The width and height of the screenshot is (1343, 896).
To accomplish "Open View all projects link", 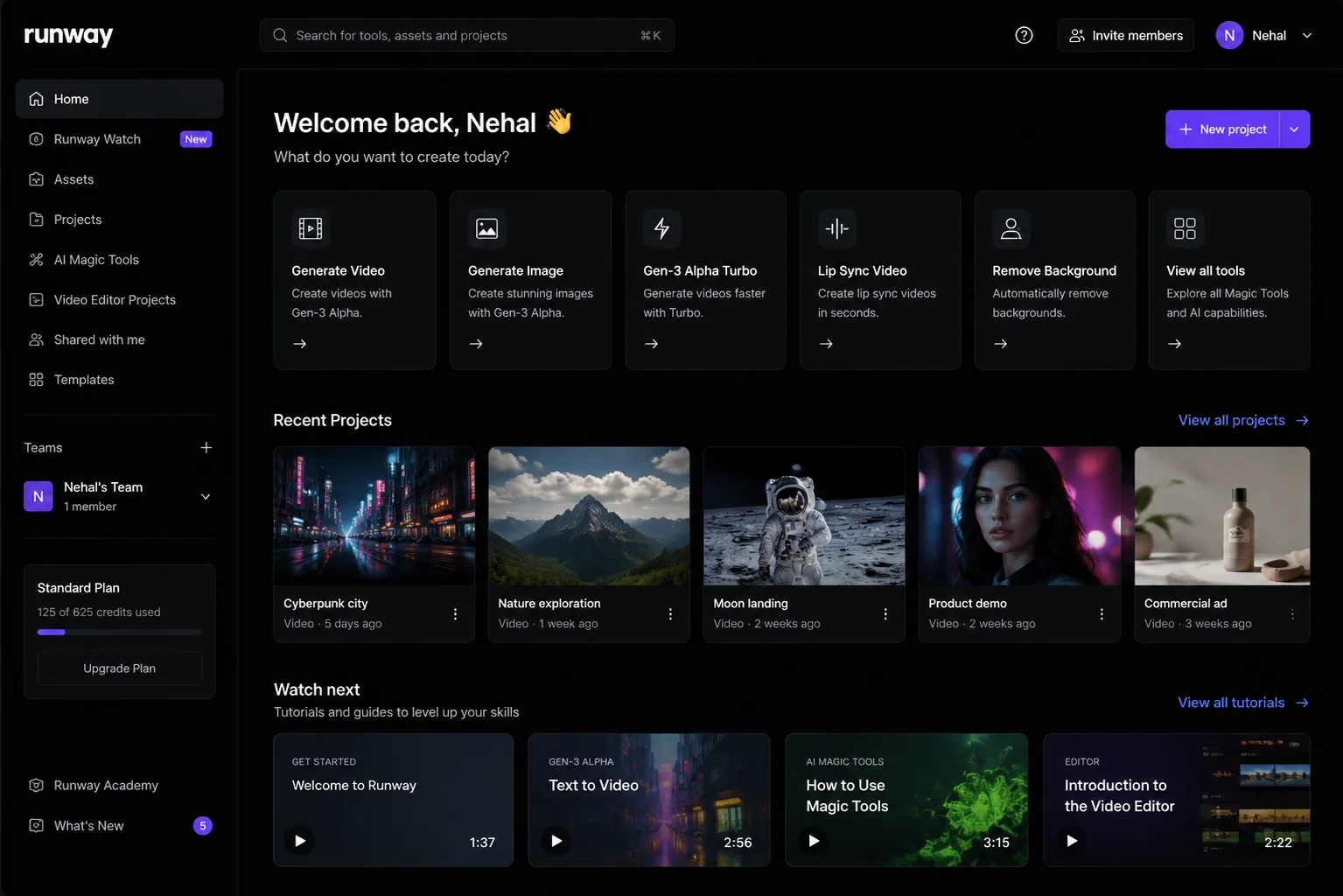I will [1243, 421].
